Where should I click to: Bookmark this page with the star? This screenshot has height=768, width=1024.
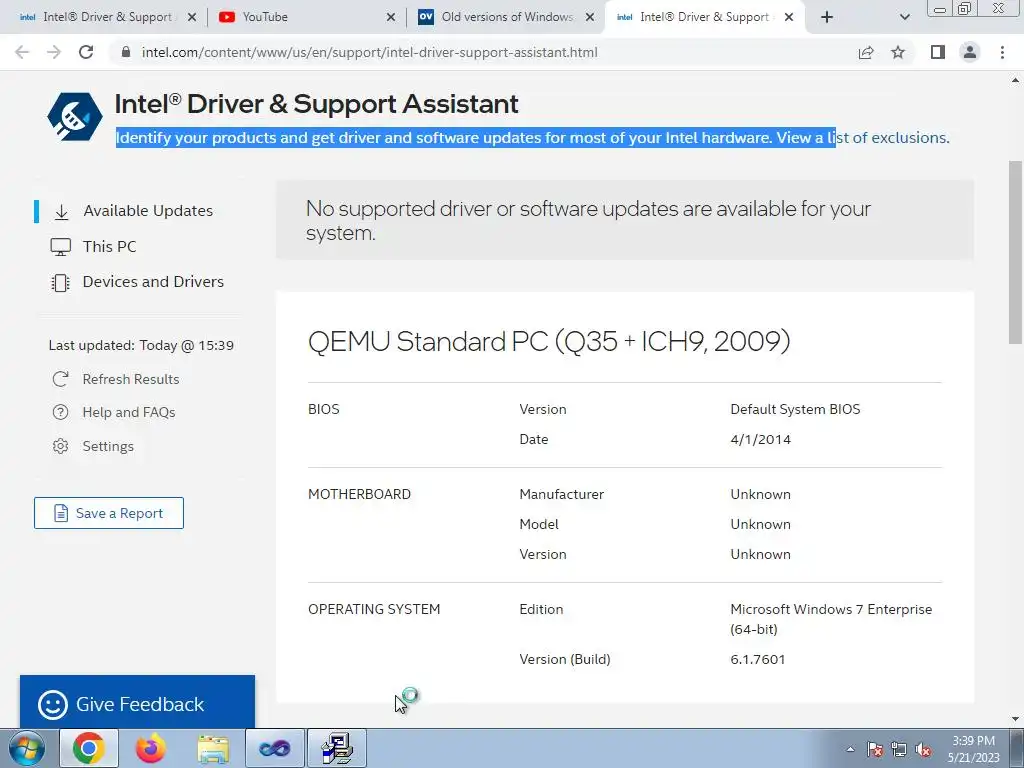pos(898,52)
